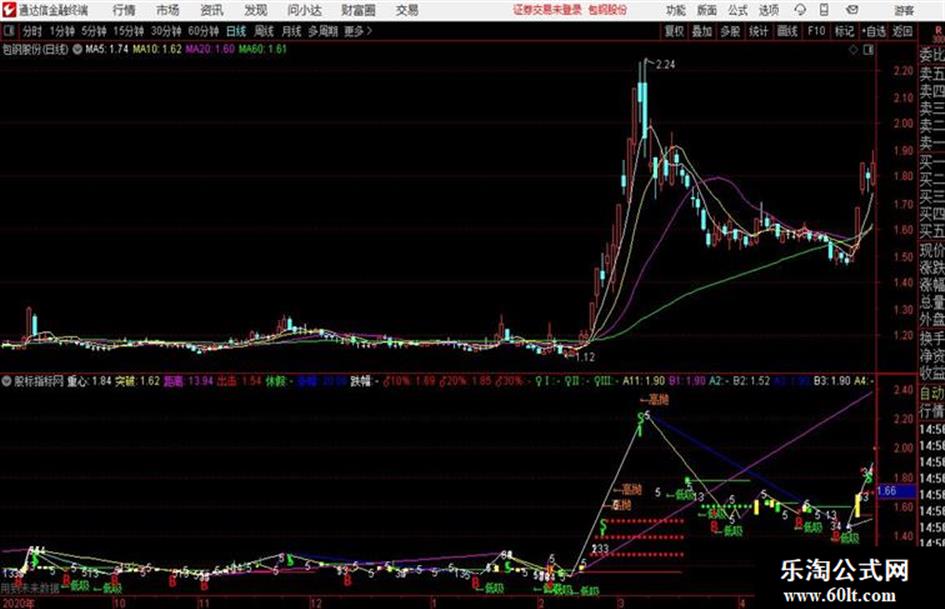Click the 证券交易未登录 login link
Screen dimensions: 945x609
(x=547, y=10)
